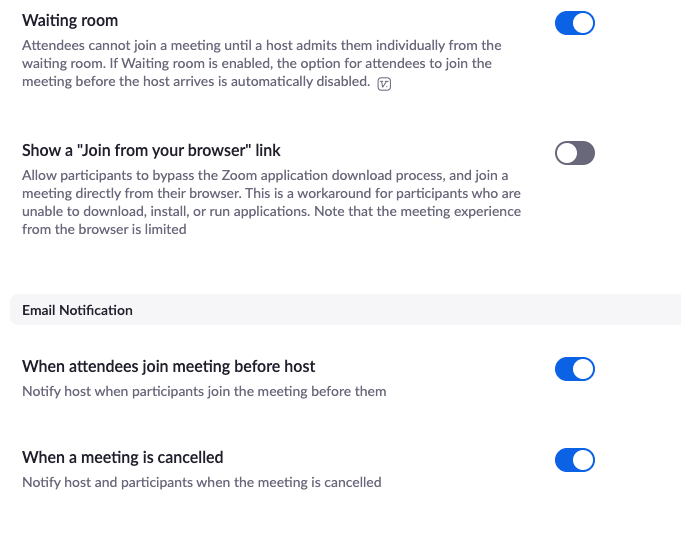Click the "from the browser is limited" line
Viewport: 681px width, 541px height.
[104, 229]
